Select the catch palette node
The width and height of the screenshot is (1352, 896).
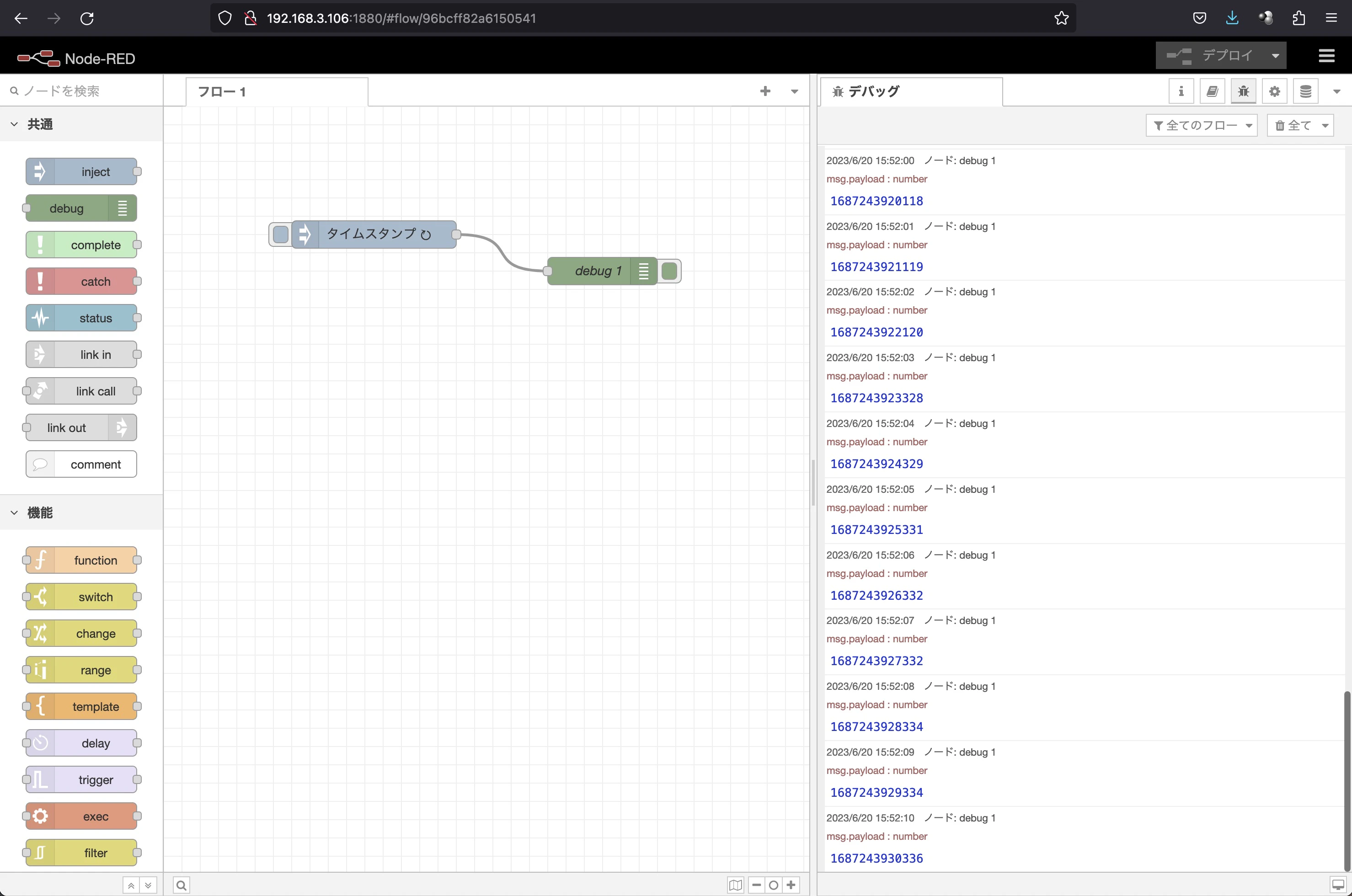(81, 281)
